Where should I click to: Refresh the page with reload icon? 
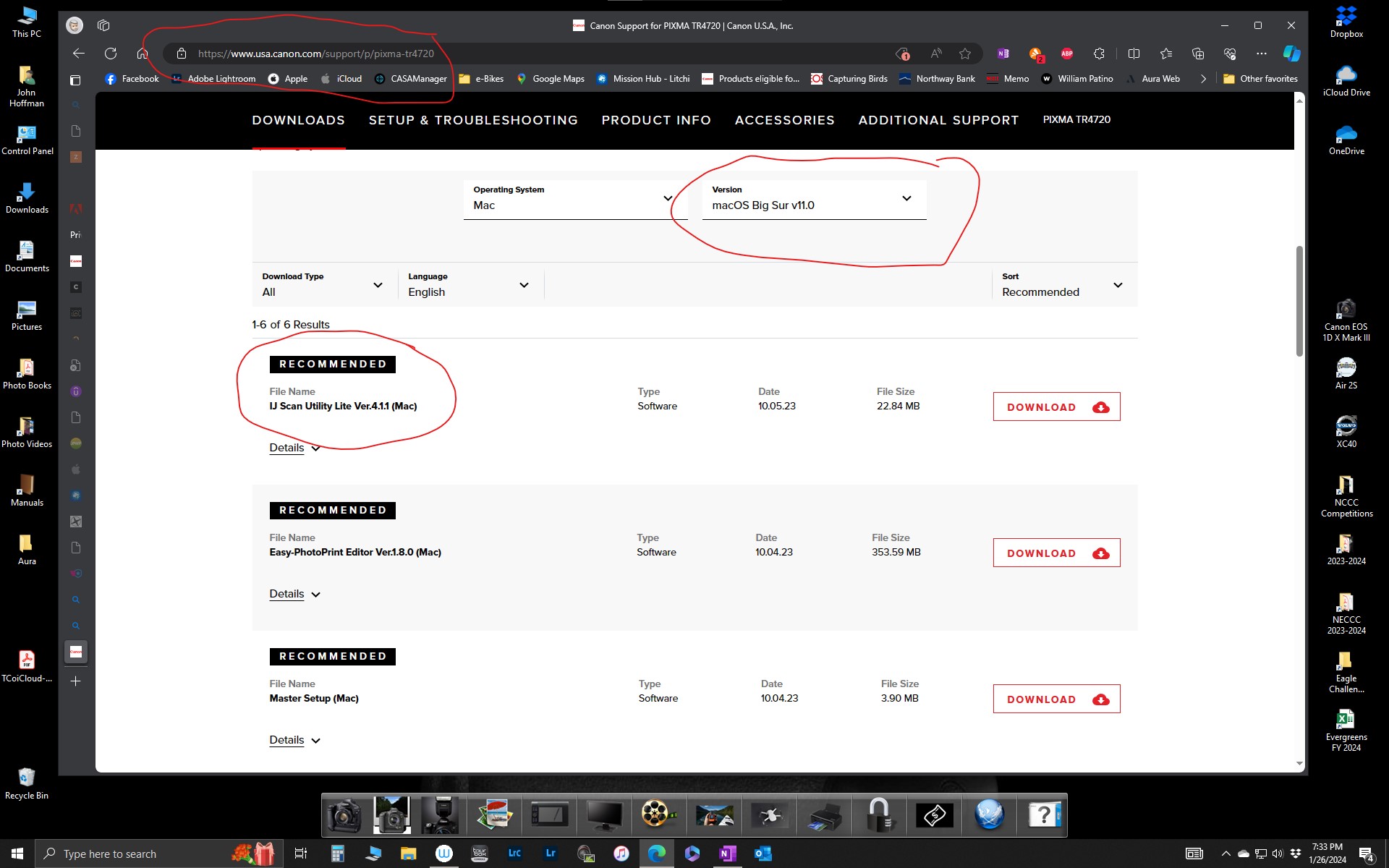click(111, 54)
